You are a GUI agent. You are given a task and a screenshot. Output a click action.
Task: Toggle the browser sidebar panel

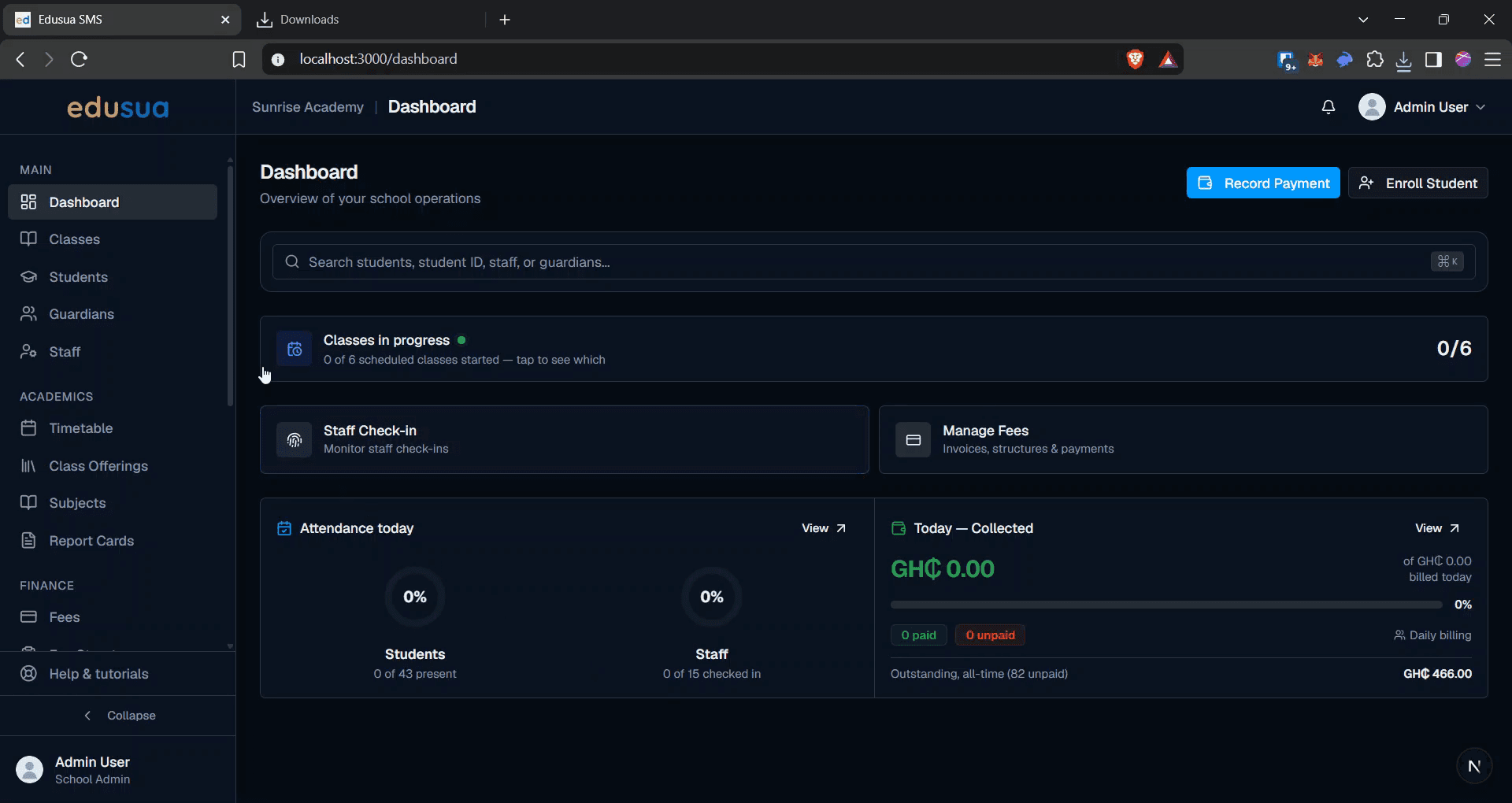click(1433, 59)
